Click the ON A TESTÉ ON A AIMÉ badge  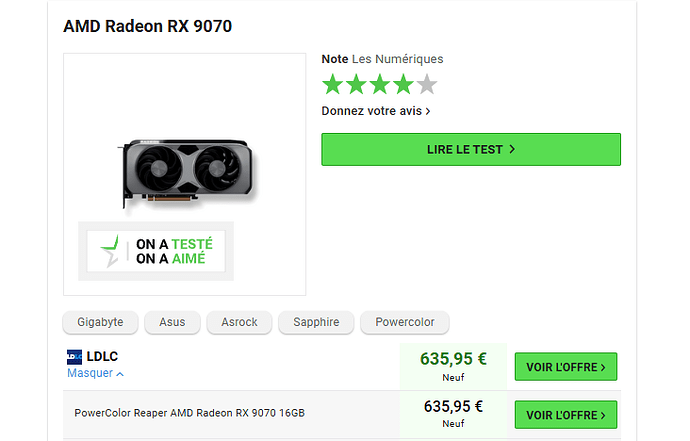[156, 251]
